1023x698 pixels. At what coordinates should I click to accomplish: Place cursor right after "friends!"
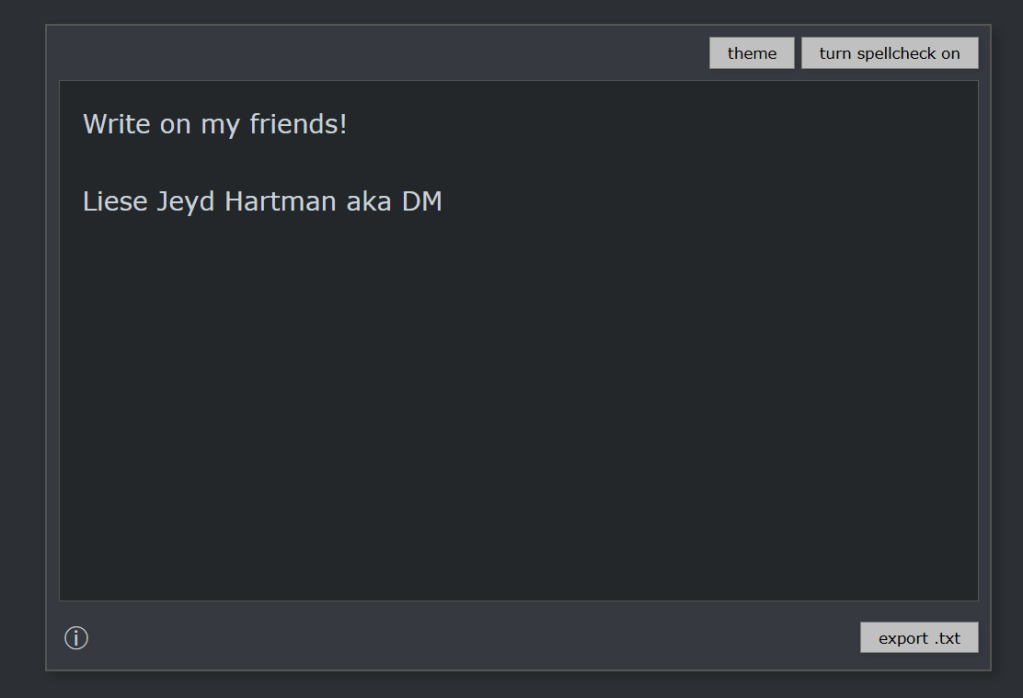click(x=348, y=125)
